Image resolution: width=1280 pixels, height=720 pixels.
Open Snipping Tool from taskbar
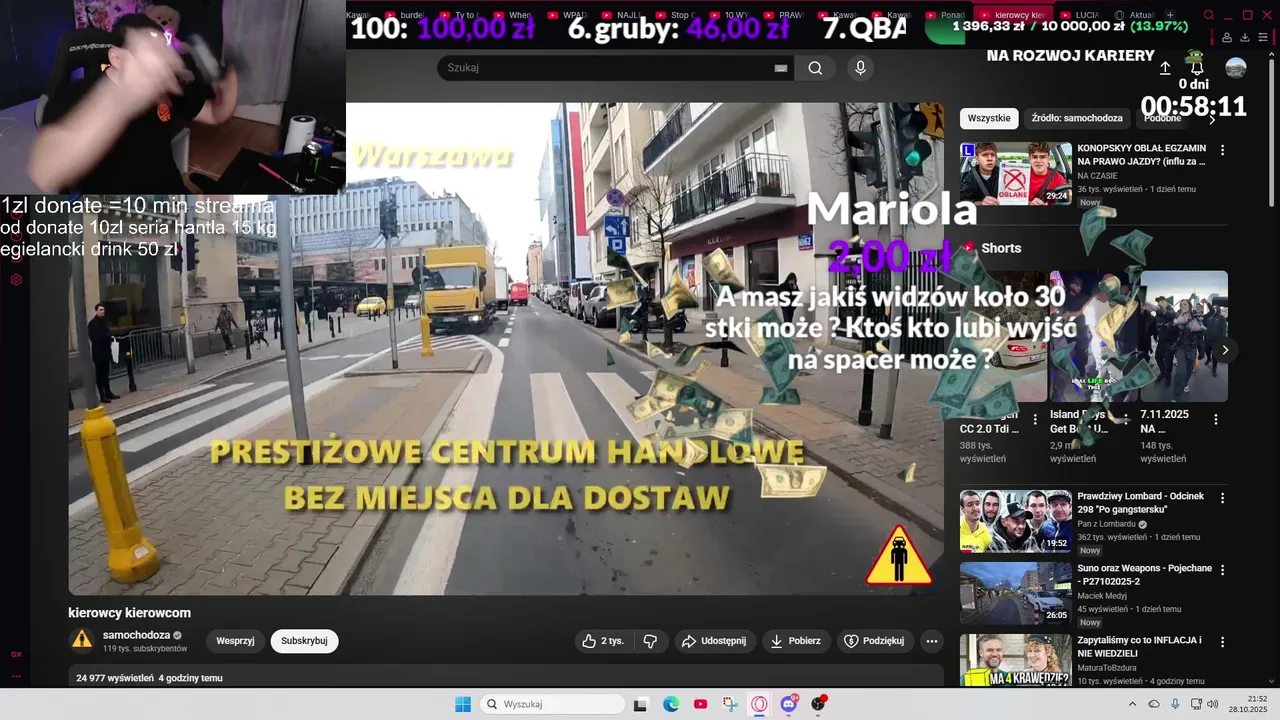coord(730,704)
